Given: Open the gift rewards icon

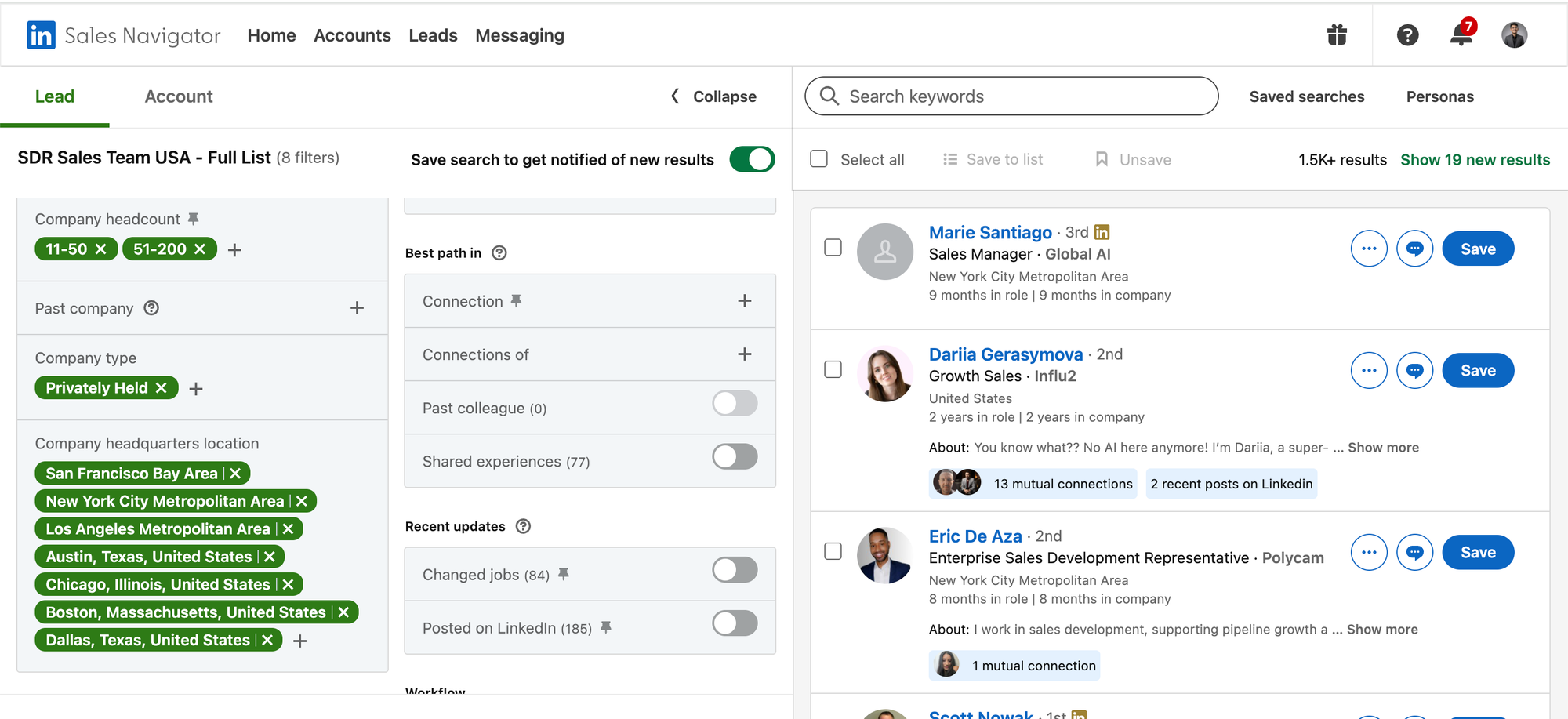Looking at the screenshot, I should click(x=1337, y=35).
